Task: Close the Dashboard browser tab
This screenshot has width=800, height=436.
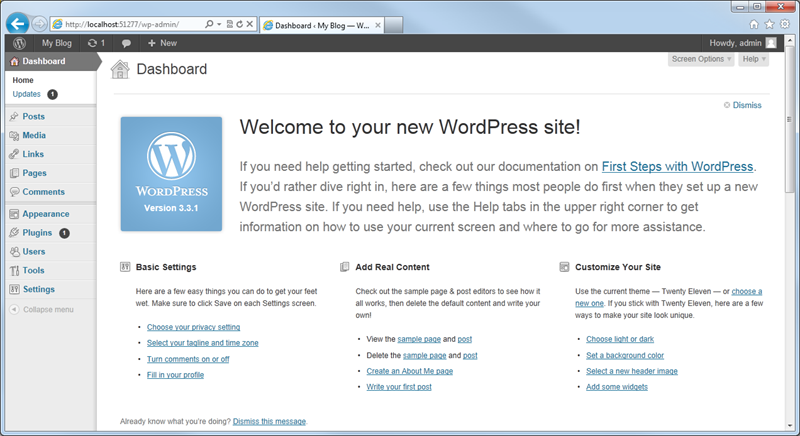Action: [x=378, y=25]
